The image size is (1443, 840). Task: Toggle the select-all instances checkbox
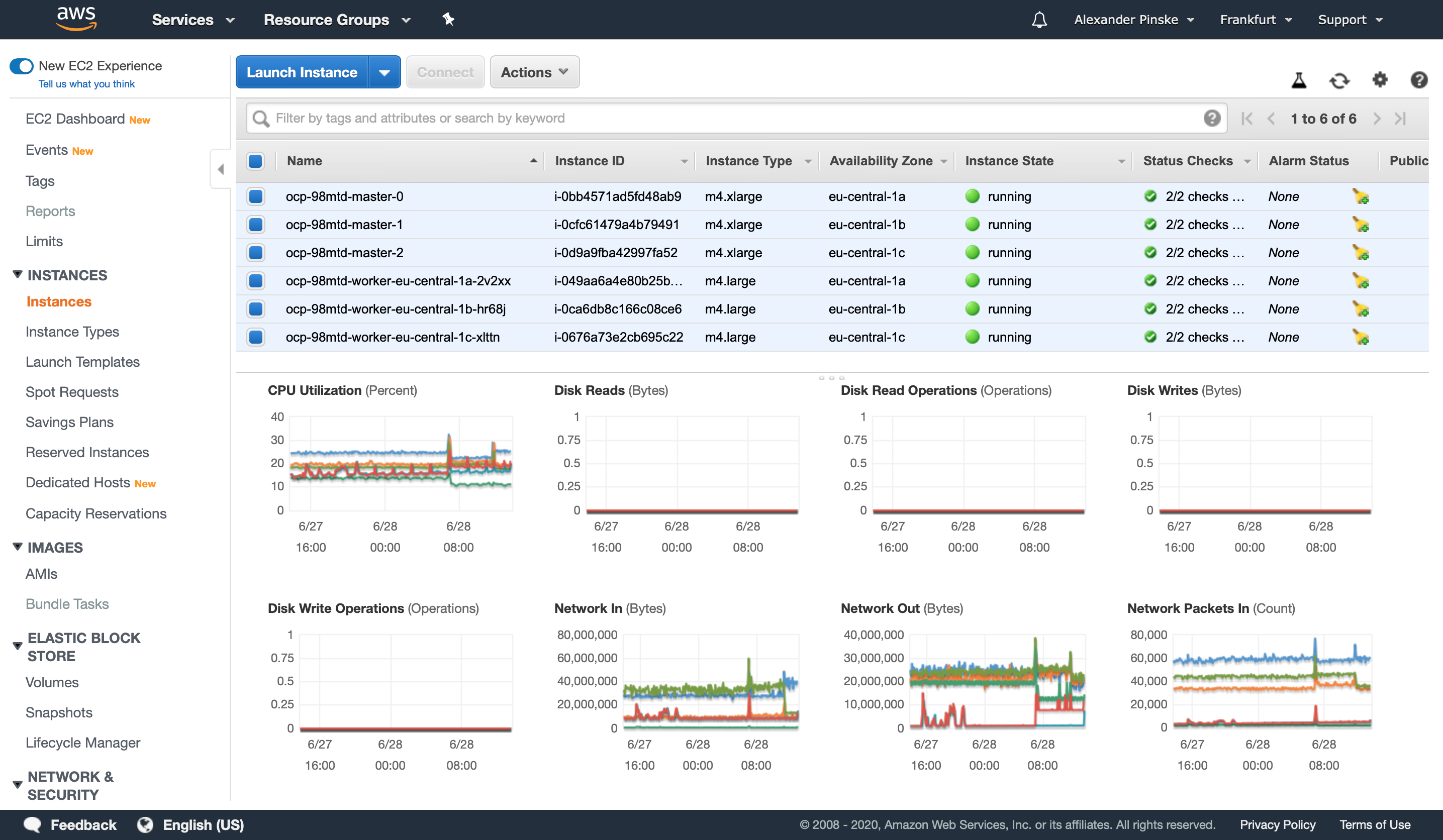point(255,161)
